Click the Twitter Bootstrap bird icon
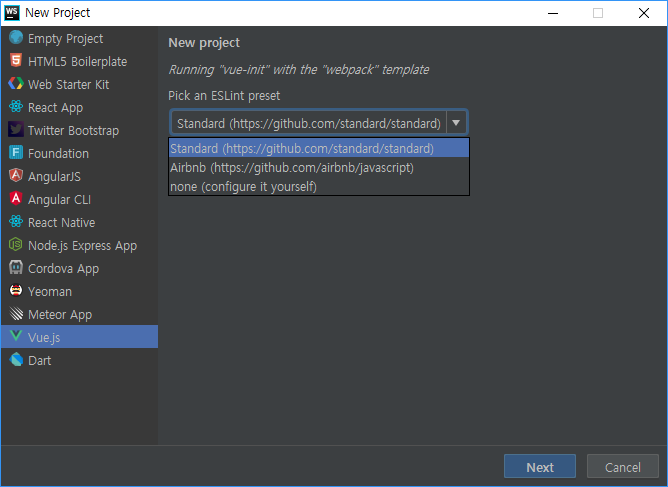 point(16,130)
